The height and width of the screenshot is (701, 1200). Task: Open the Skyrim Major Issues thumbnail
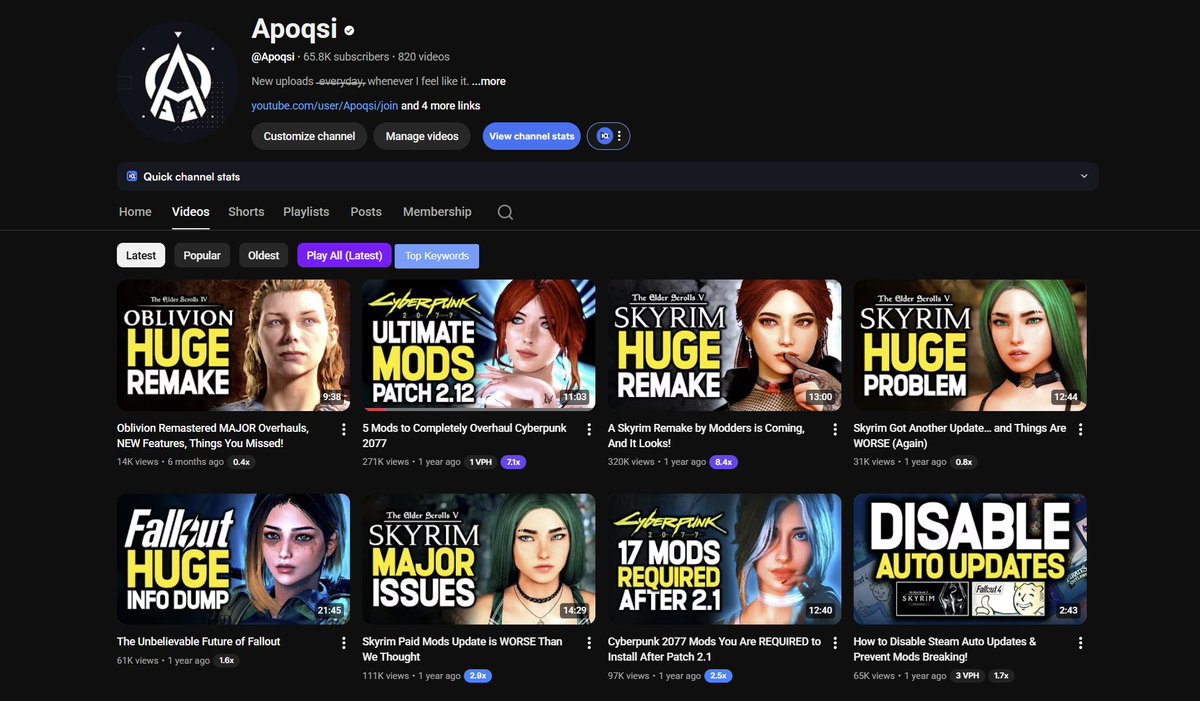[x=479, y=559]
